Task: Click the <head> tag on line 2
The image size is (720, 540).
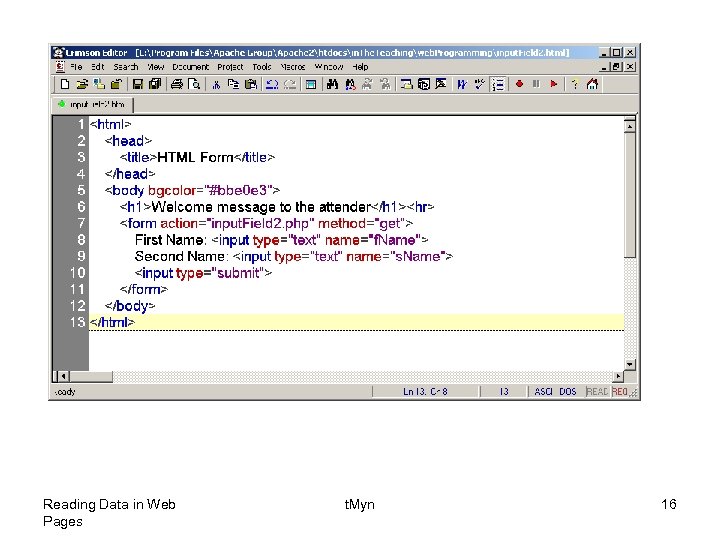Action: pos(128,141)
